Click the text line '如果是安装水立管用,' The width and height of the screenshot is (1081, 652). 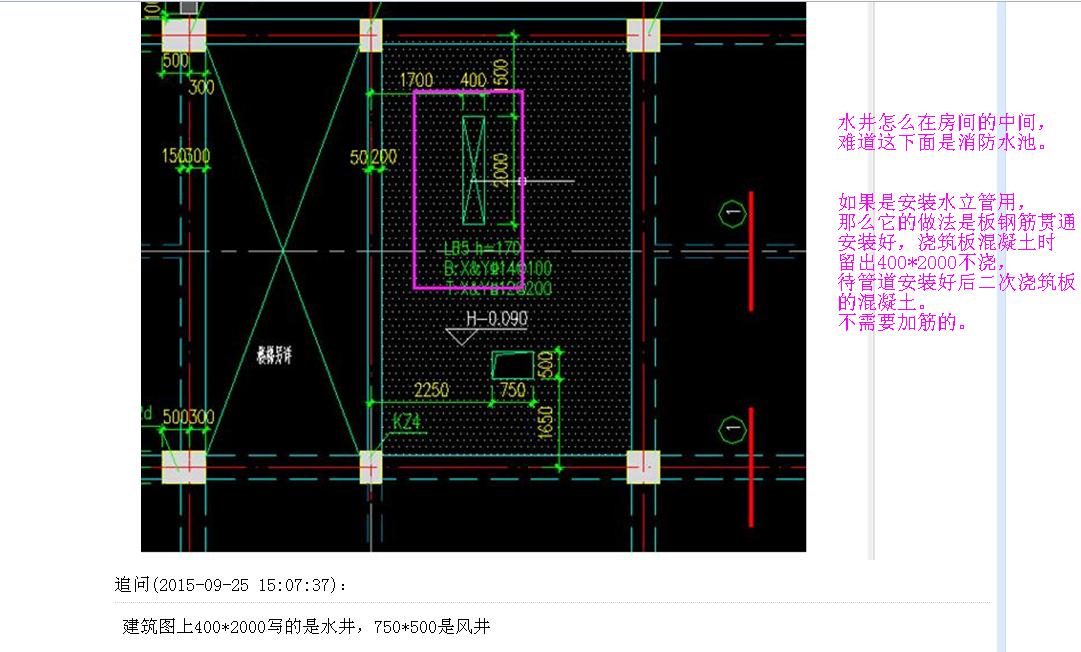tap(931, 202)
